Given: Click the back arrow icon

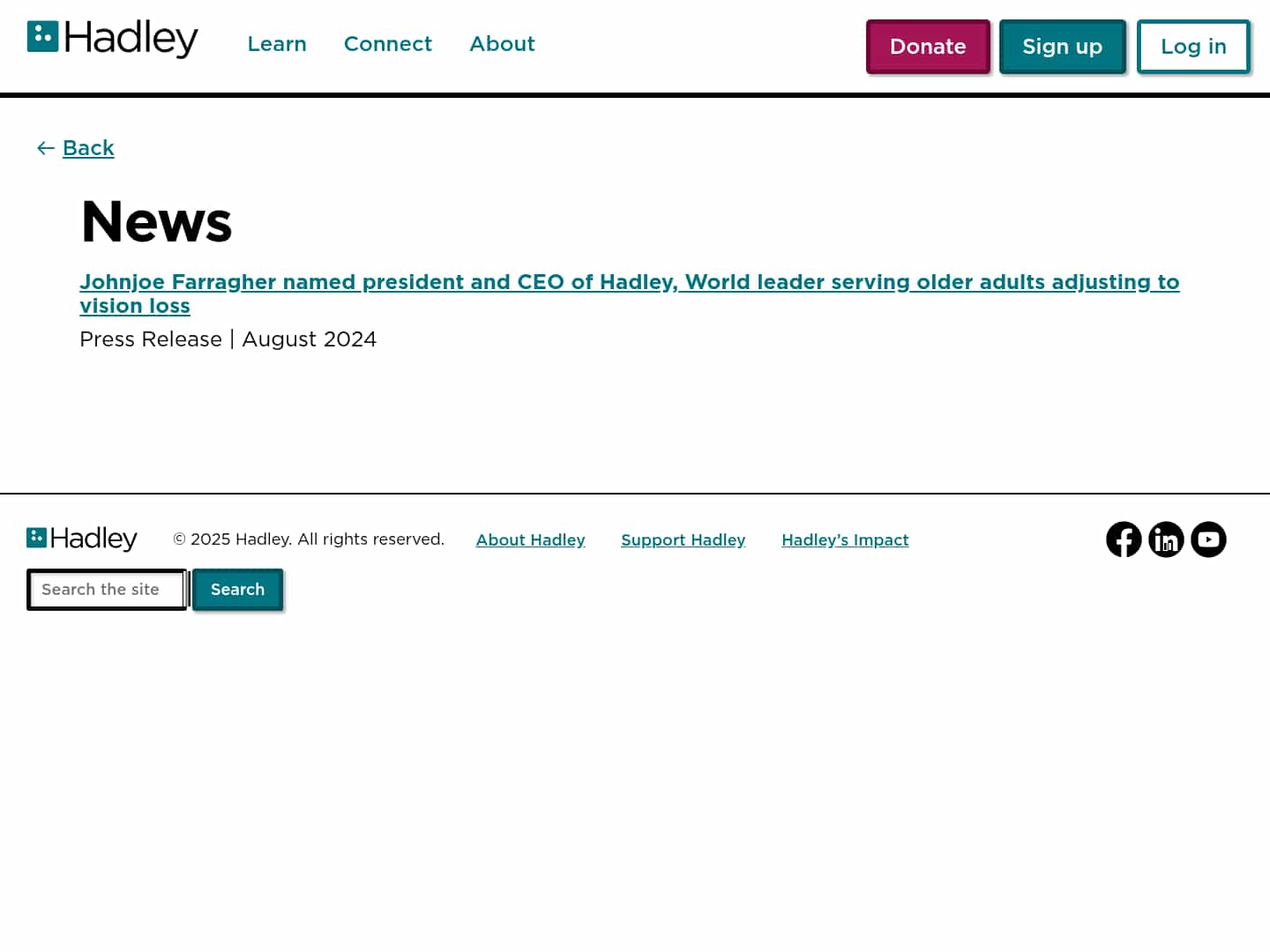Looking at the screenshot, I should (x=45, y=148).
